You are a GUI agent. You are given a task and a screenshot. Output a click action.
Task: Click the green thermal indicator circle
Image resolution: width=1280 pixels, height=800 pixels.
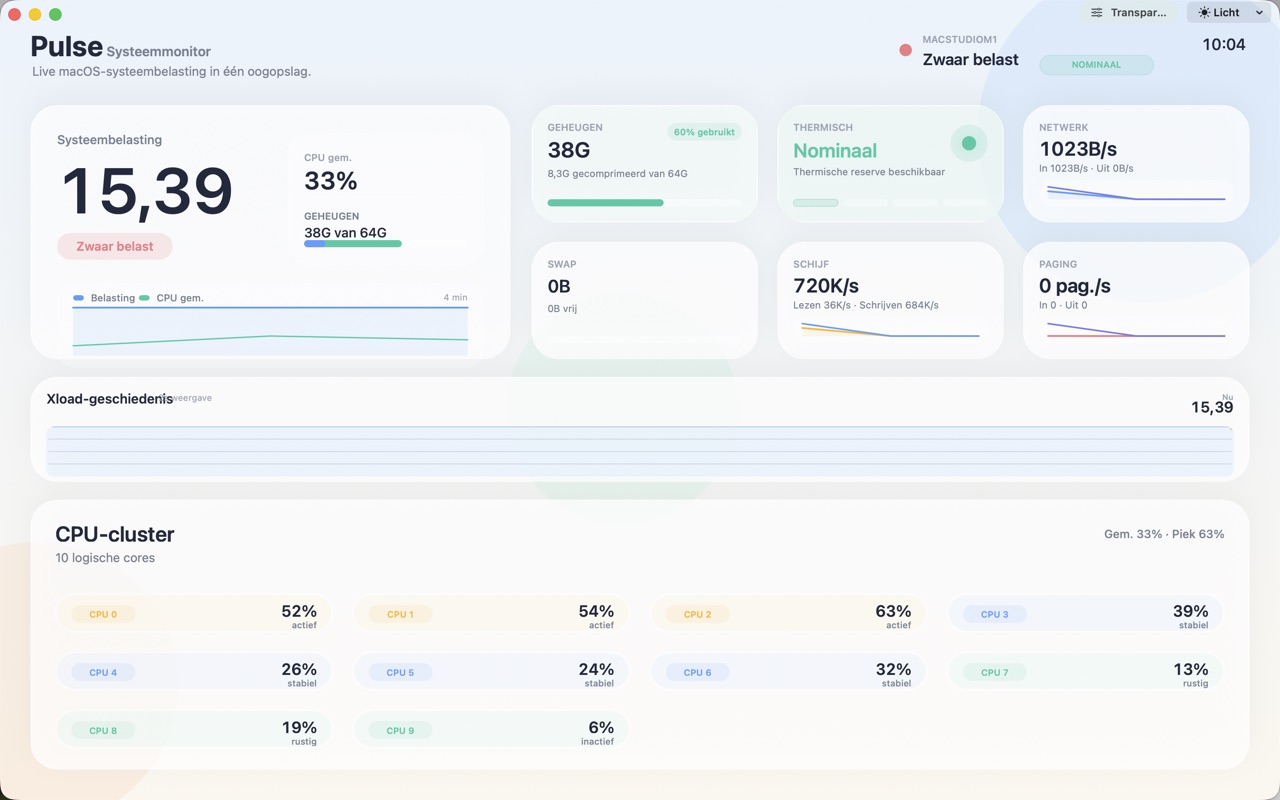tap(968, 143)
